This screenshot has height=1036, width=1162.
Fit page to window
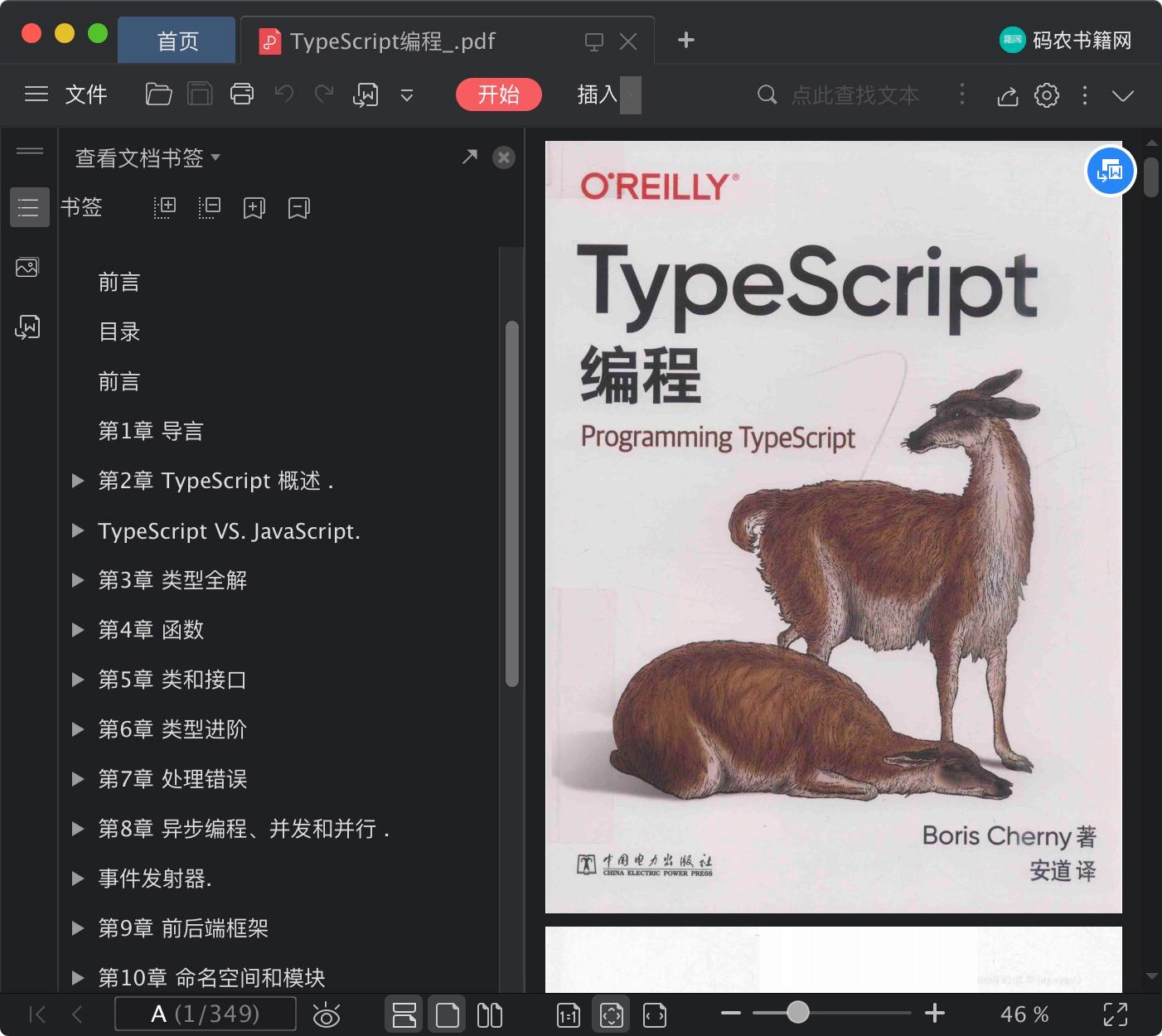click(612, 1014)
